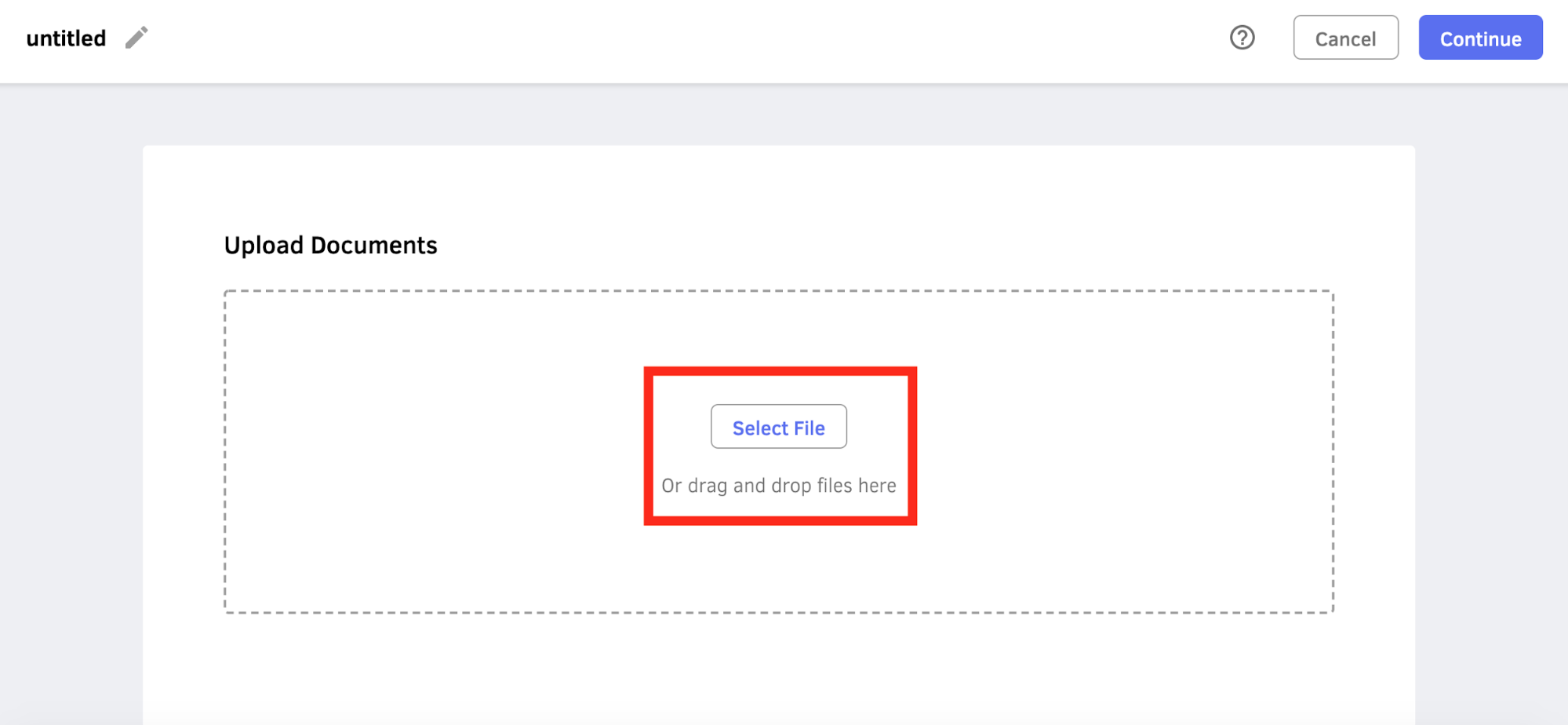Image resolution: width=1568 pixels, height=725 pixels.
Task: Click empty space inside the dashed dropzone
Action: pyautogui.click(x=431, y=452)
